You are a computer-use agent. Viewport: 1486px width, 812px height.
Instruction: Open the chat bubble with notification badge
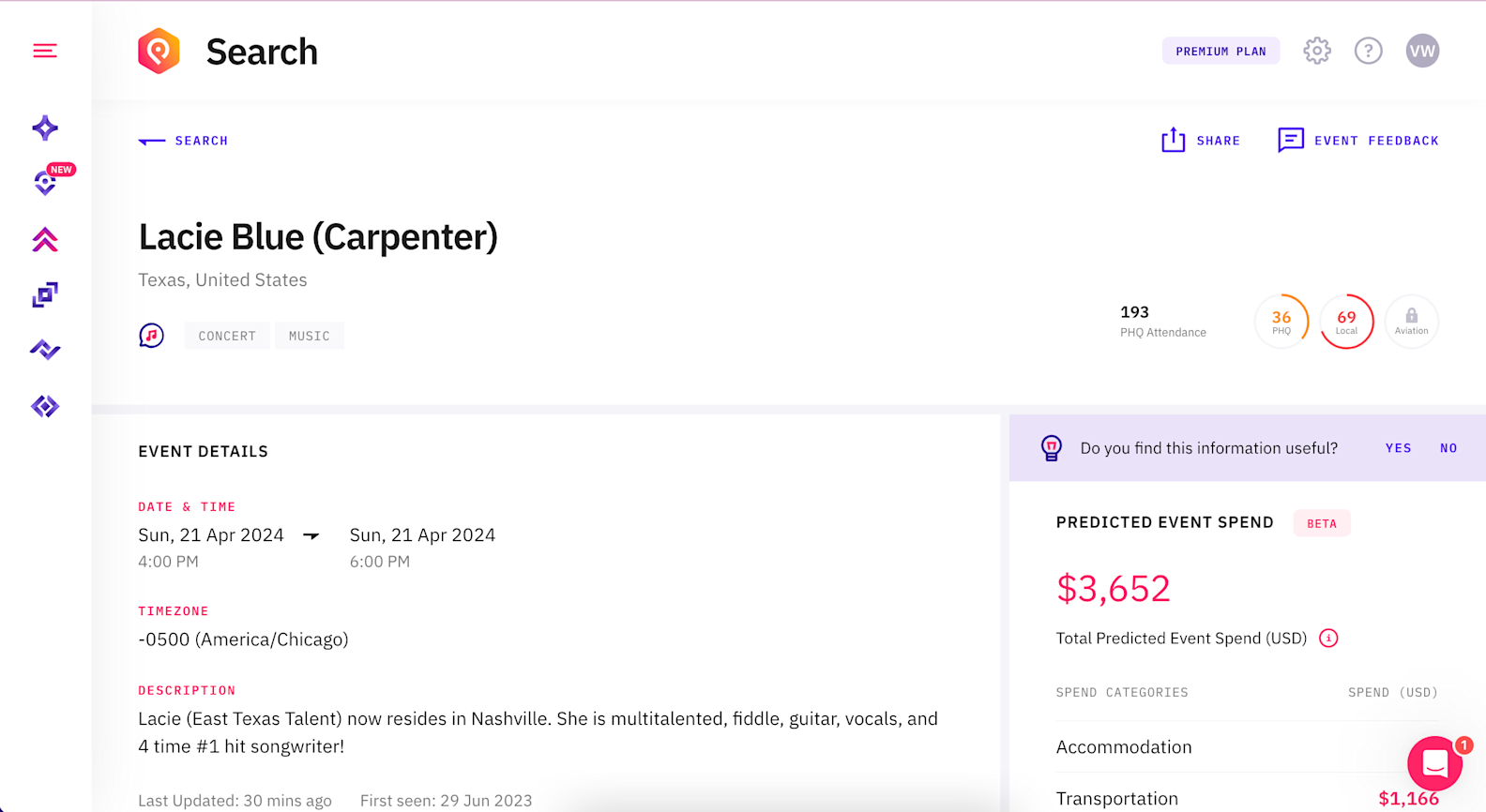pos(1433,763)
